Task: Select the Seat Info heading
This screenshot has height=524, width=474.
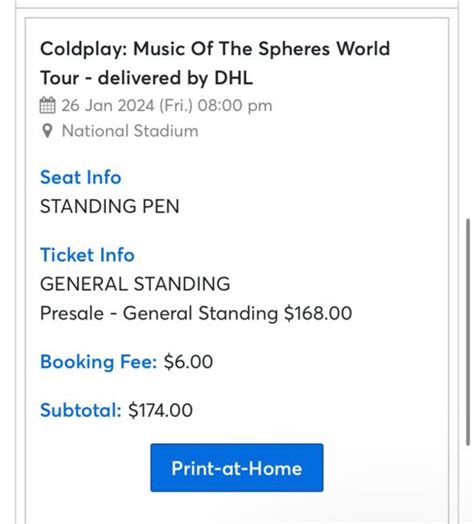Action: click(x=81, y=177)
